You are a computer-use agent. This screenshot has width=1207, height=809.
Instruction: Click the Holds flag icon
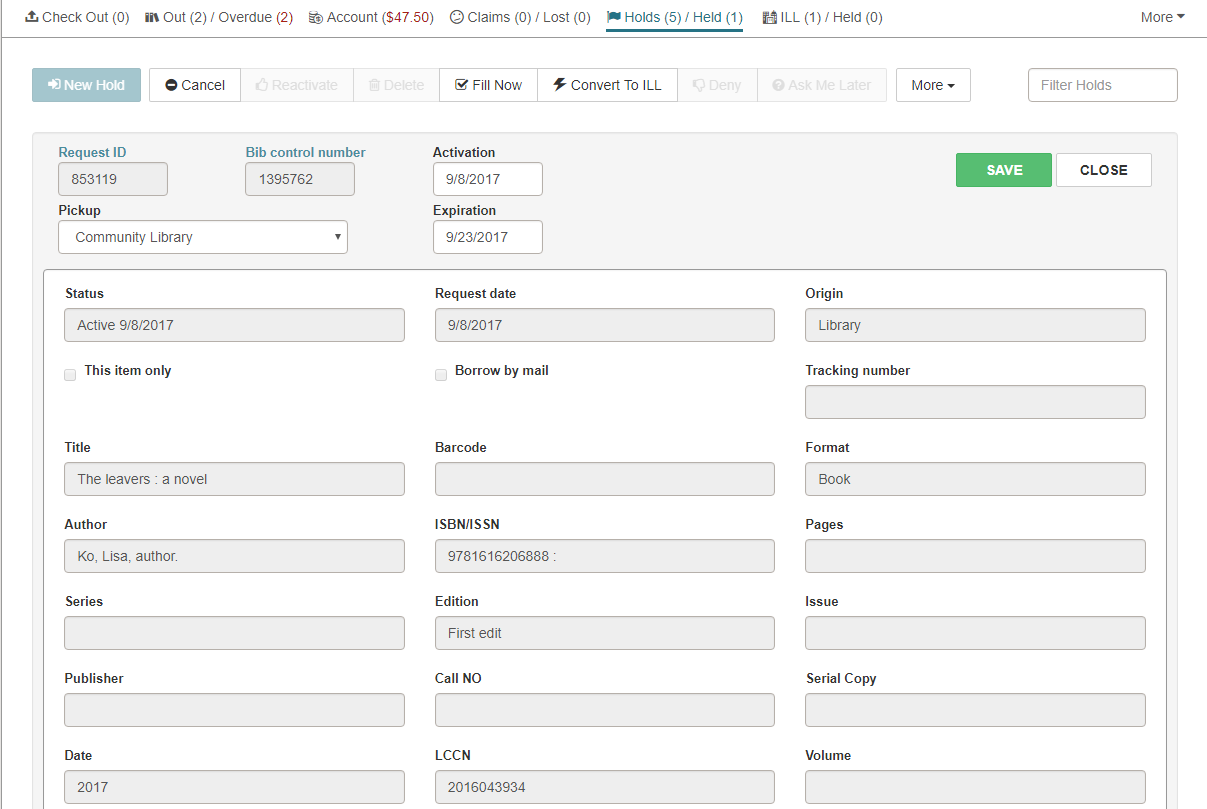coord(614,17)
